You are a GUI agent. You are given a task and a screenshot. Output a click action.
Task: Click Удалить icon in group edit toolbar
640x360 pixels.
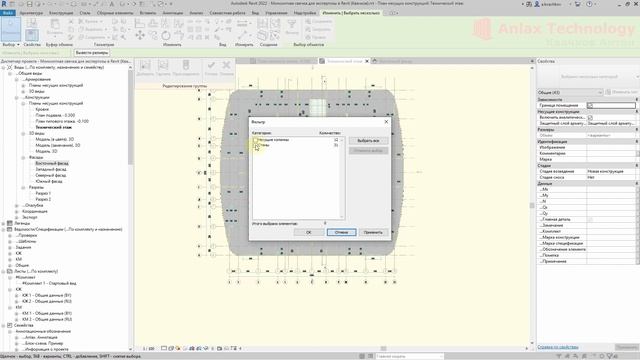163,65
